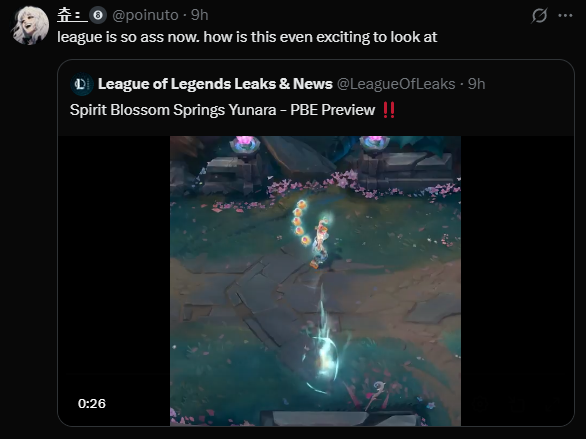This screenshot has width=586, height=439.
Task: Click the orange orb trail beside Yunara
Action: [x=301, y=223]
